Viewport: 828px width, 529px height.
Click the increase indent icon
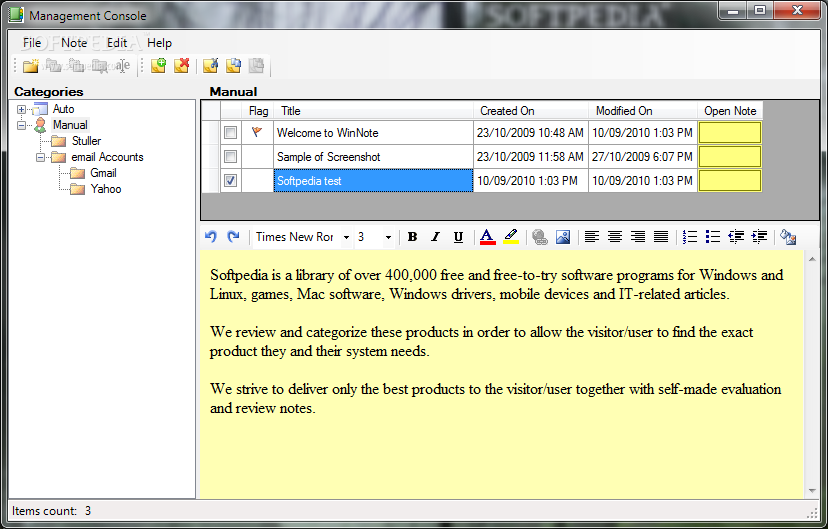[759, 237]
